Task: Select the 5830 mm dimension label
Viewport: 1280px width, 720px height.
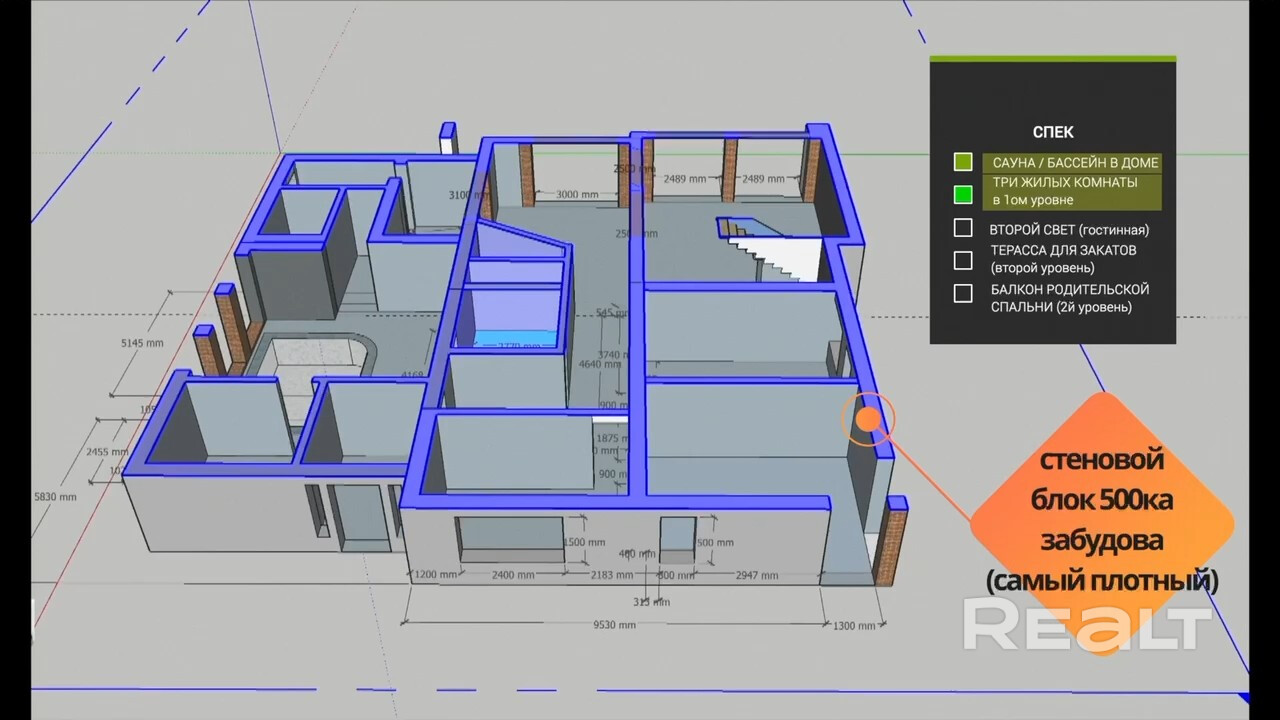Action: pos(55,496)
